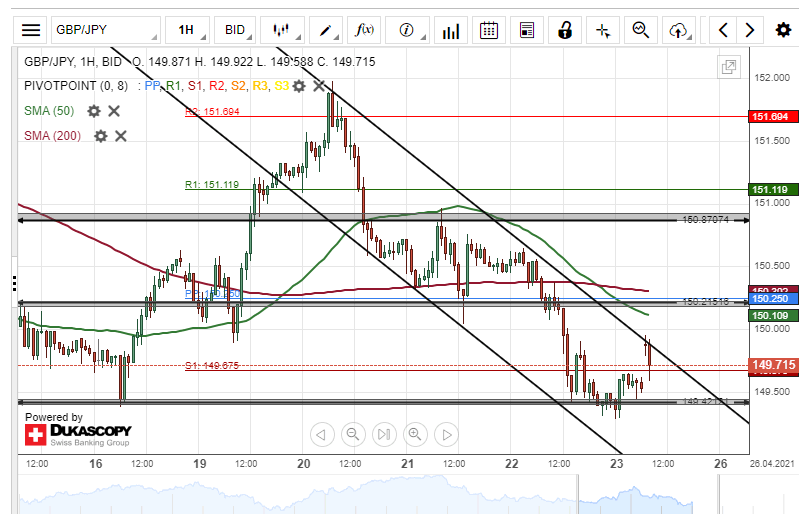Remove the Pivot Point indicator

click(x=319, y=86)
